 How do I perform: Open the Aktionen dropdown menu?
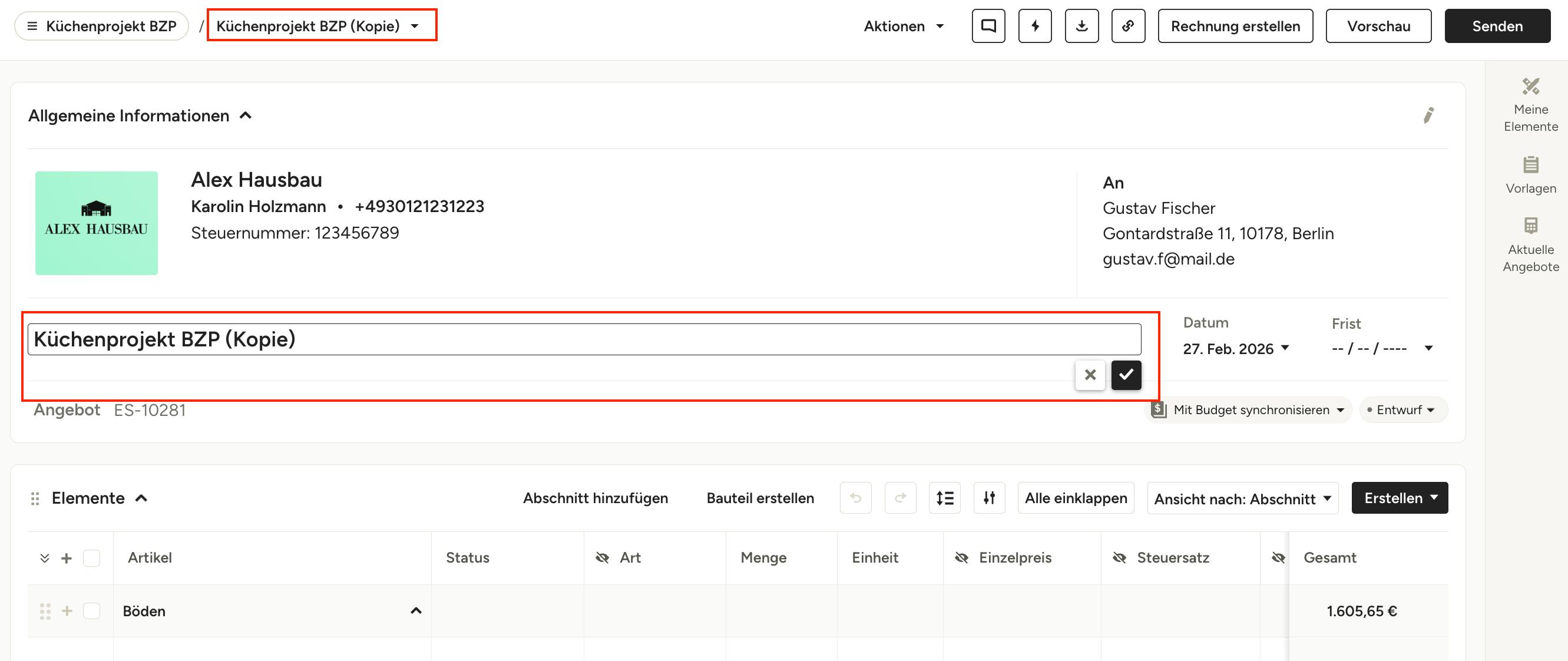(x=904, y=26)
